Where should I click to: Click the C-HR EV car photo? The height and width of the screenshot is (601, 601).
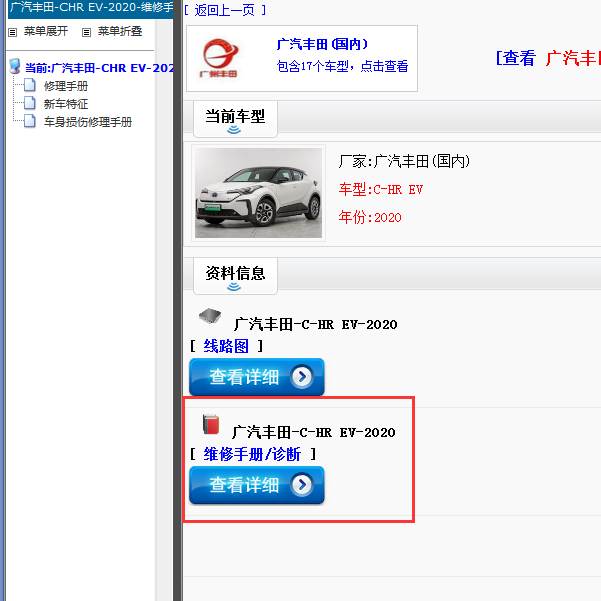pos(258,193)
